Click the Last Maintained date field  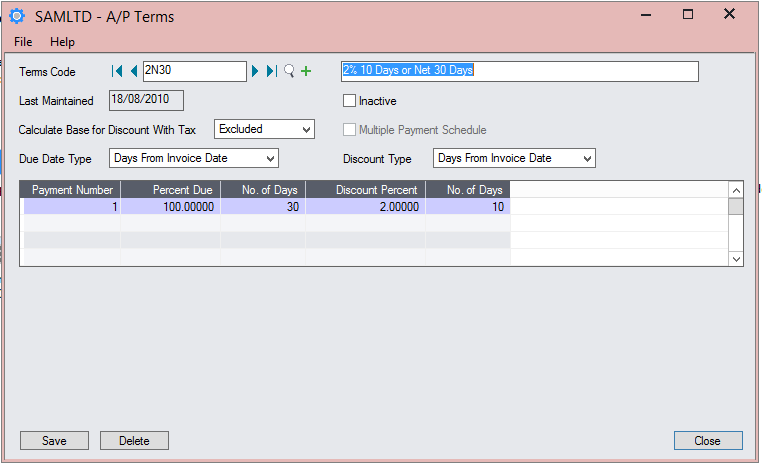tap(146, 100)
